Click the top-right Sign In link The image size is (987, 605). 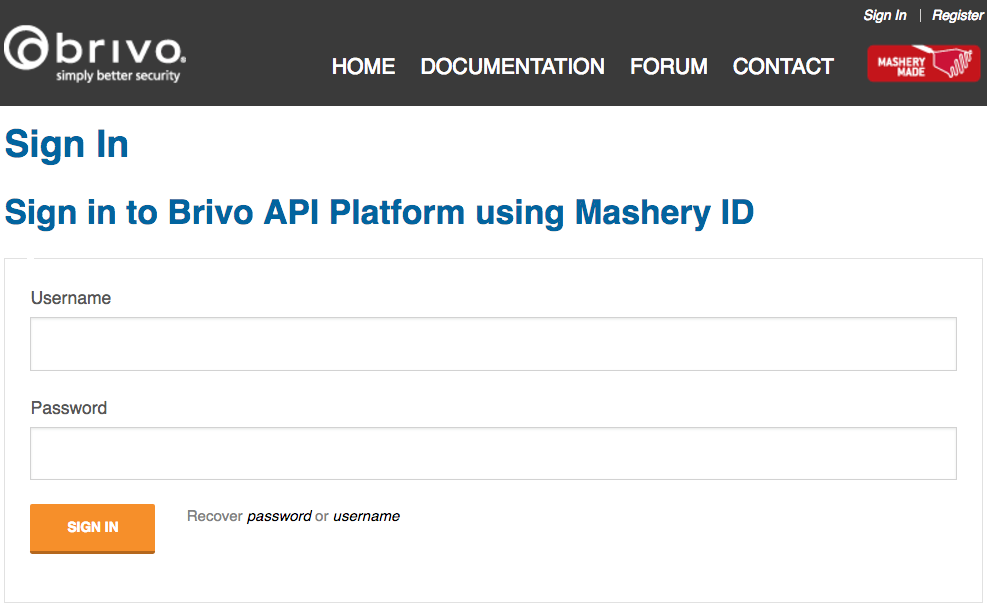(885, 15)
